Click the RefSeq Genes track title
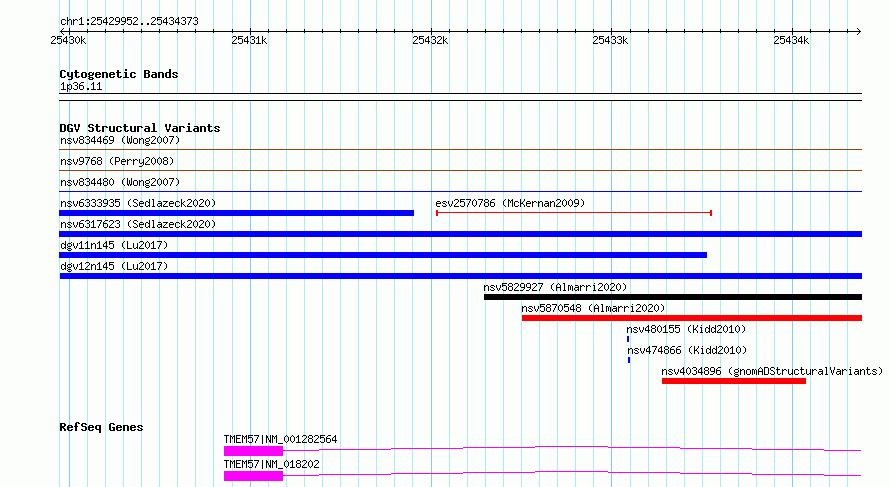This screenshot has width=890, height=487. 101,427
